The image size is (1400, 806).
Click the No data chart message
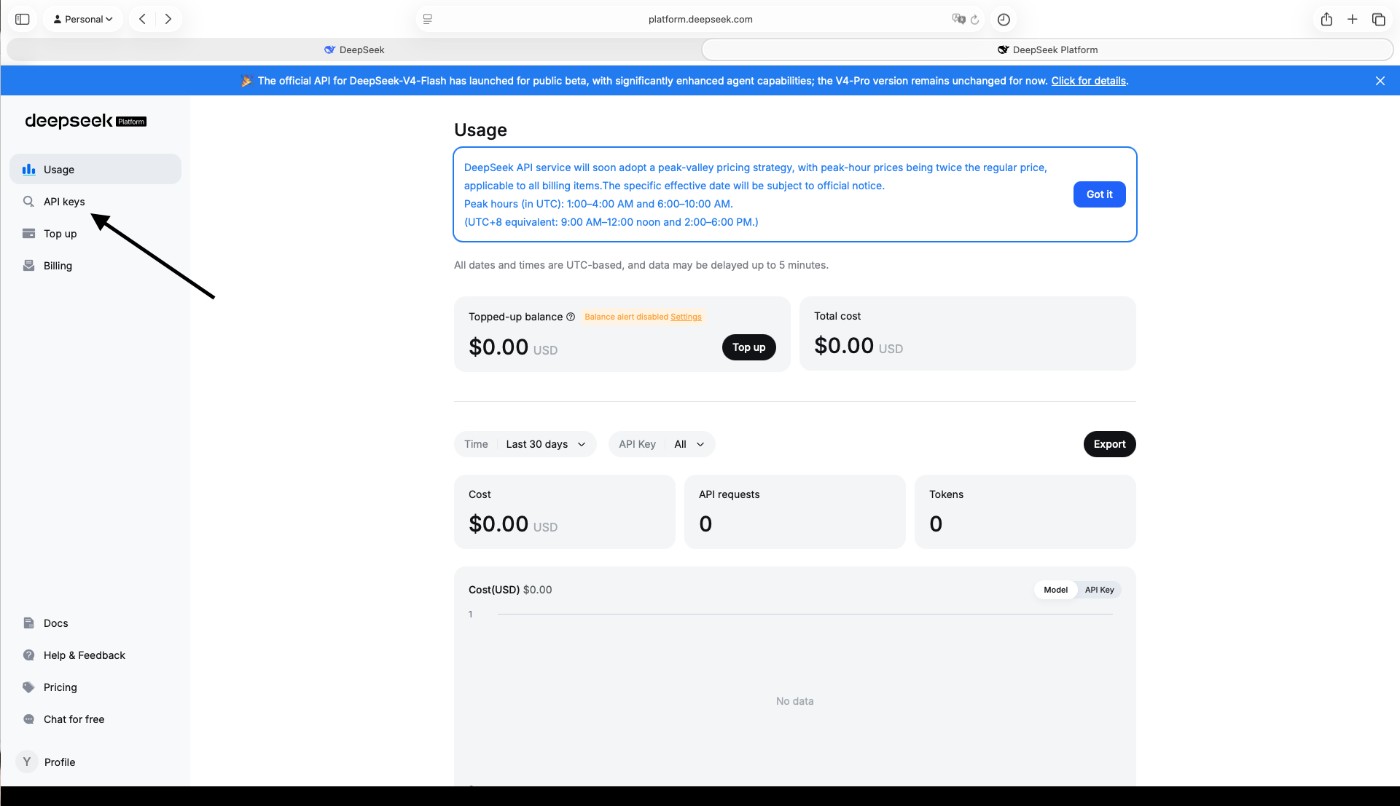795,701
